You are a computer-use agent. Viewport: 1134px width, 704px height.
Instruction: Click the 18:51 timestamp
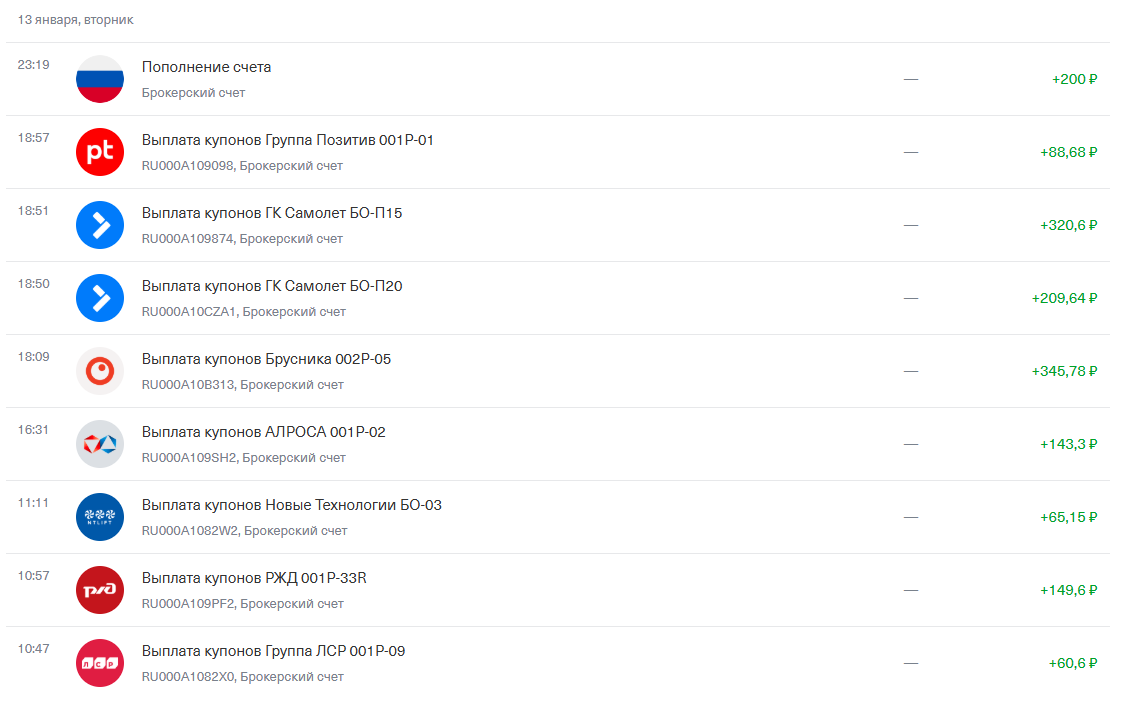click(33, 211)
